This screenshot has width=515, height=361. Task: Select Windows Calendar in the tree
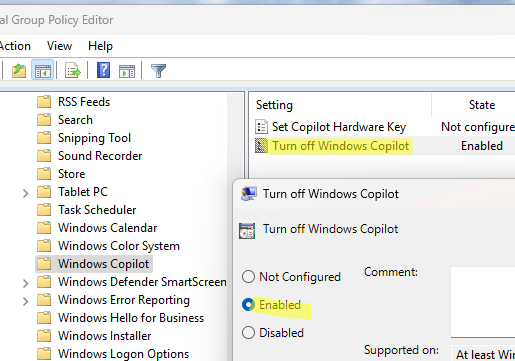pyautogui.click(x=107, y=228)
